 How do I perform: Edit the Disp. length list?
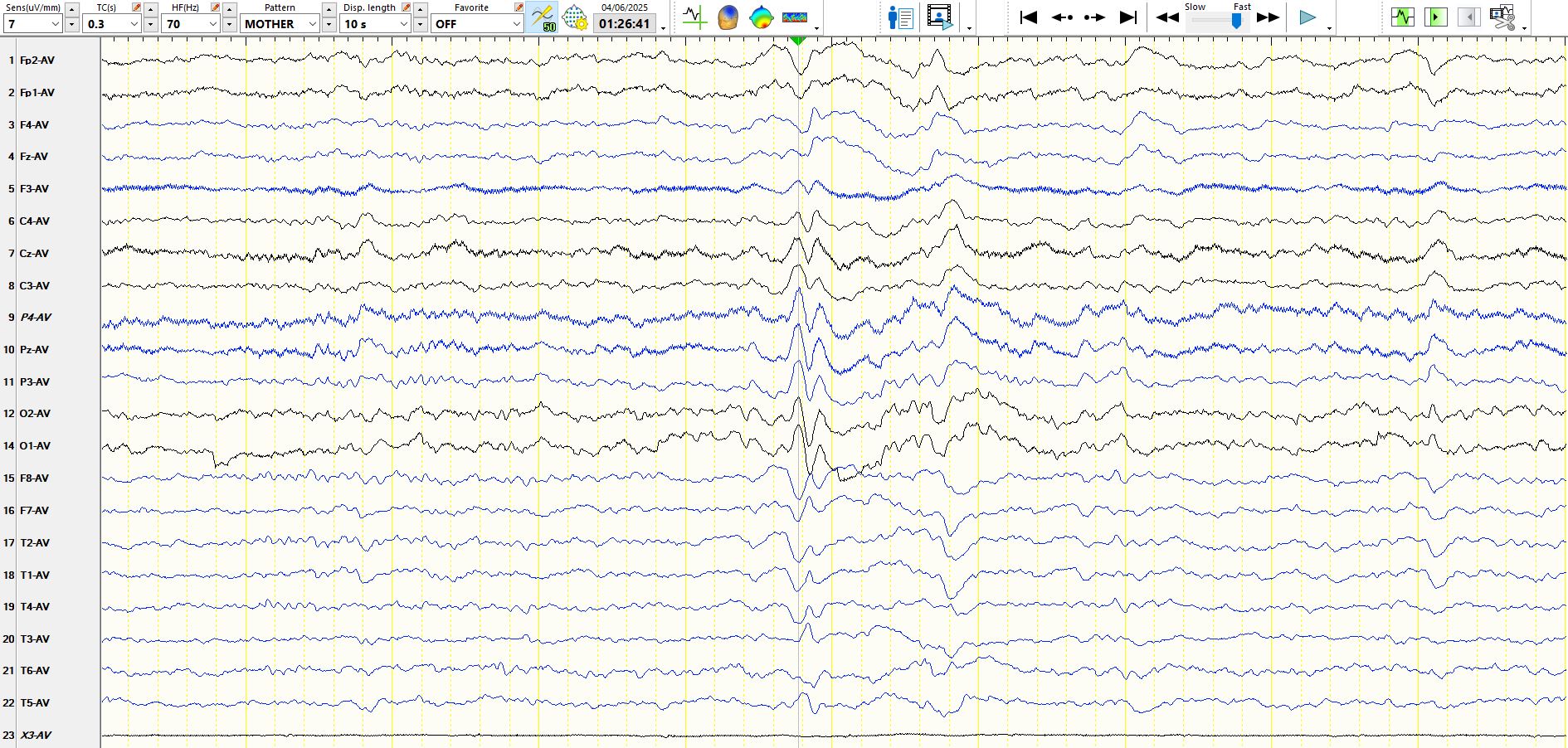pos(407,7)
